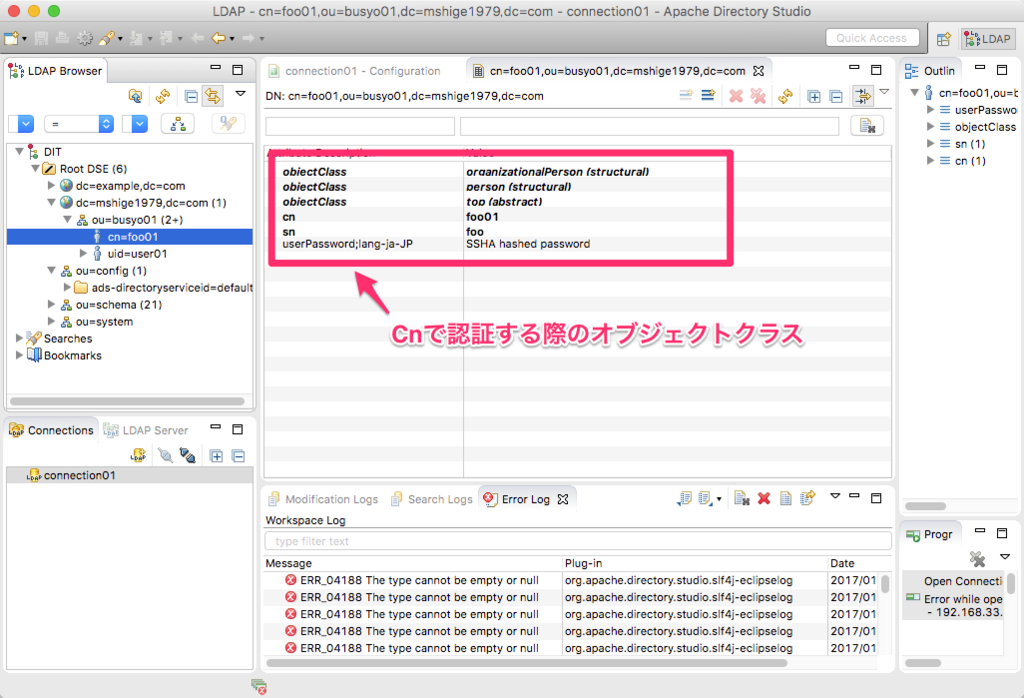Click the subtree scope button in quick search
1024x698 pixels.
pyautogui.click(x=178, y=123)
